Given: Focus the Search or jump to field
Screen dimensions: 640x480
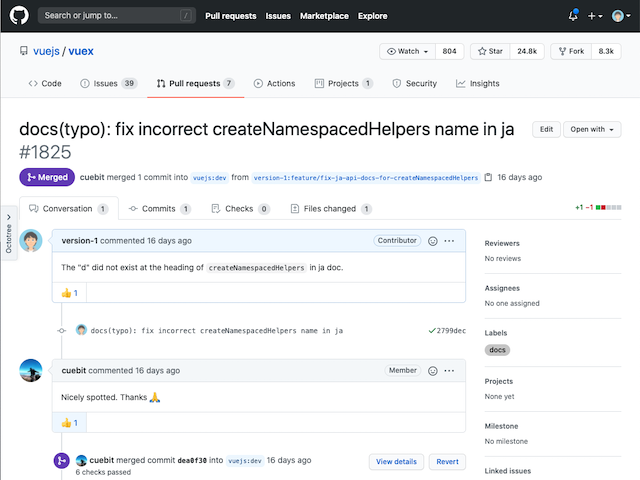Looking at the screenshot, I should pyautogui.click(x=117, y=16).
